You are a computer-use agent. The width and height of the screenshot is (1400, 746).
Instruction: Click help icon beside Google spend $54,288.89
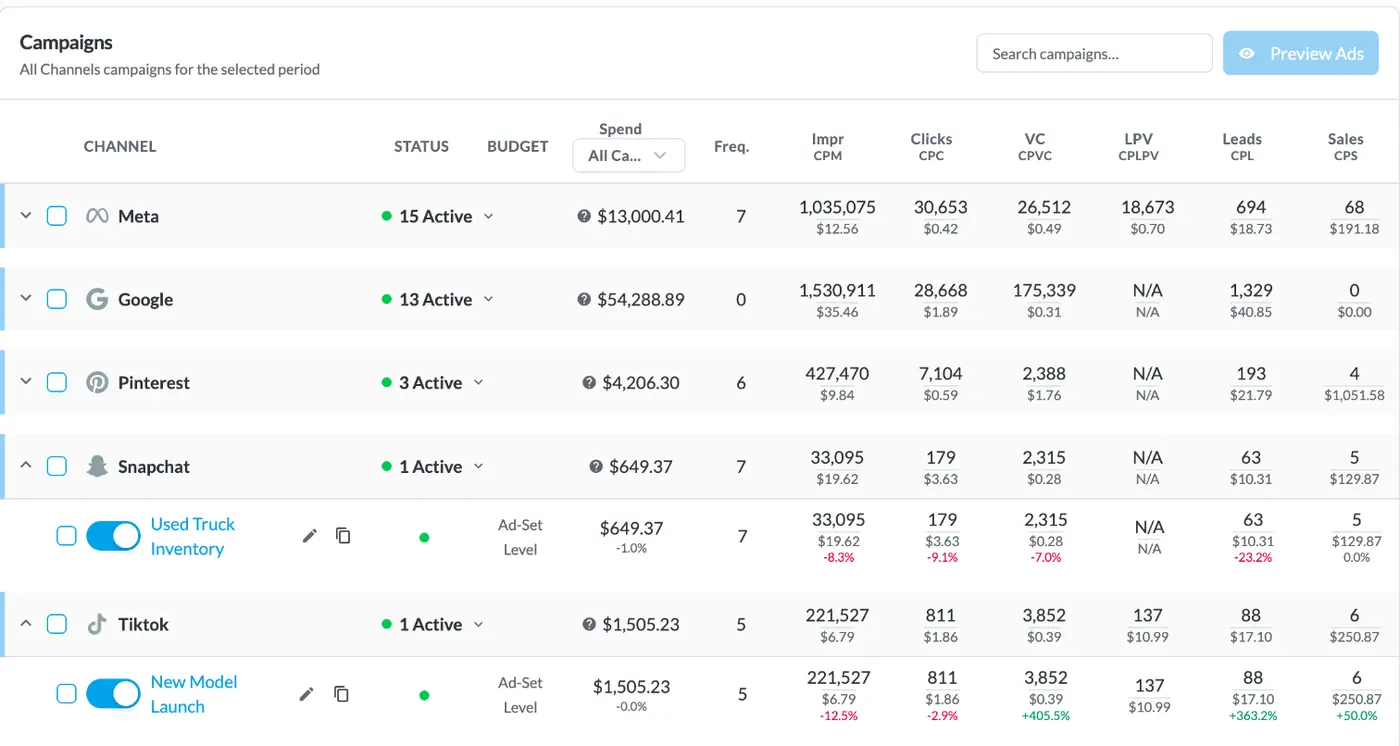coord(584,299)
